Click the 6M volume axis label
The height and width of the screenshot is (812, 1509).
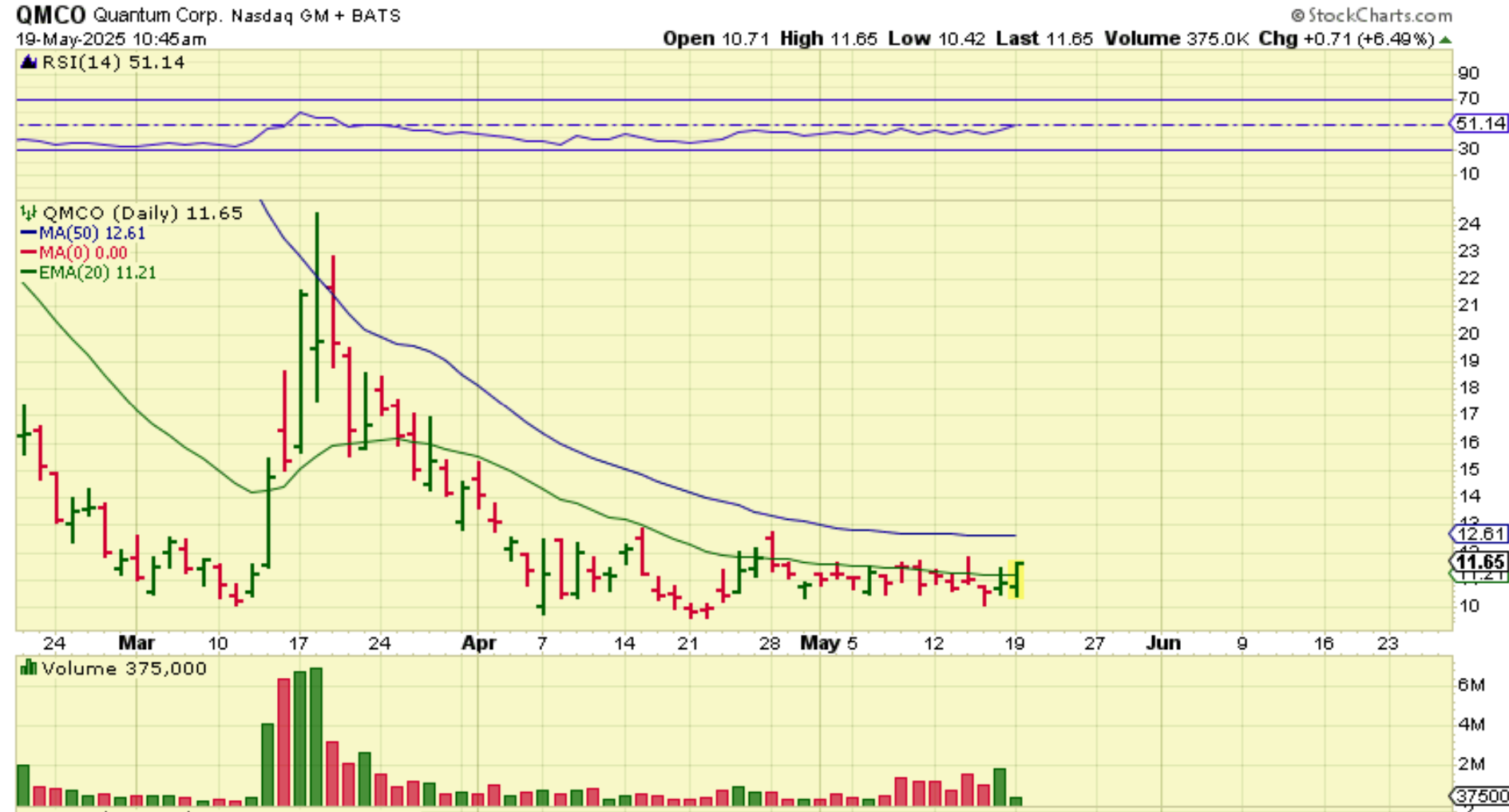[1471, 685]
